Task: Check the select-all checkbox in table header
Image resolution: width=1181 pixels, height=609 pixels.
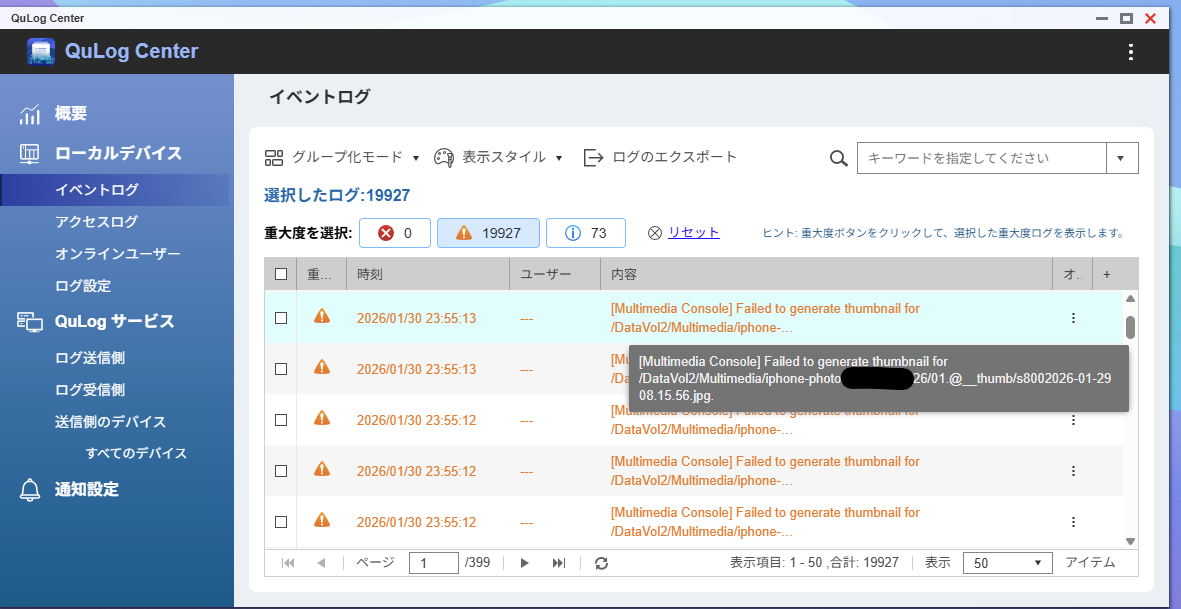Action: (281, 274)
